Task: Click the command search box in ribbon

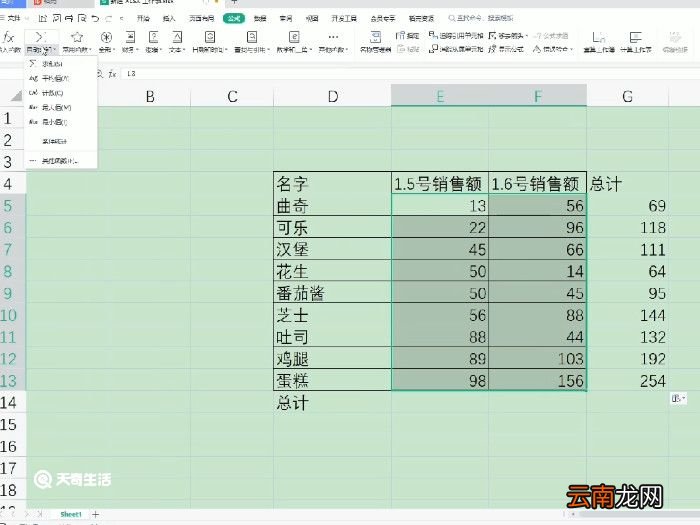Action: coord(481,18)
